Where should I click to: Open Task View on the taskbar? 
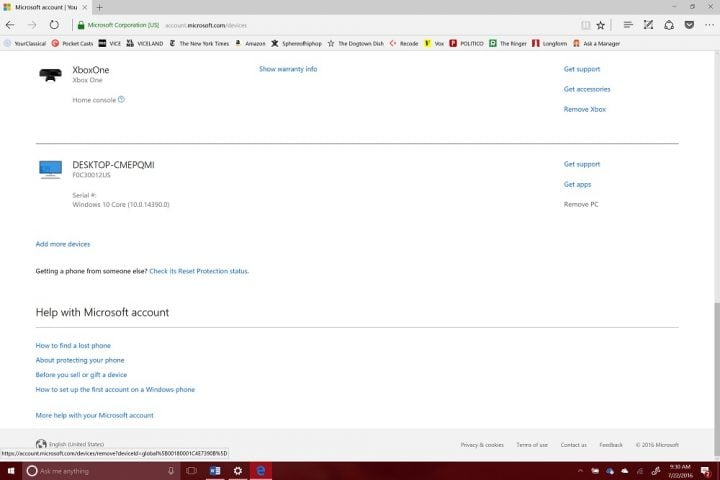191,471
